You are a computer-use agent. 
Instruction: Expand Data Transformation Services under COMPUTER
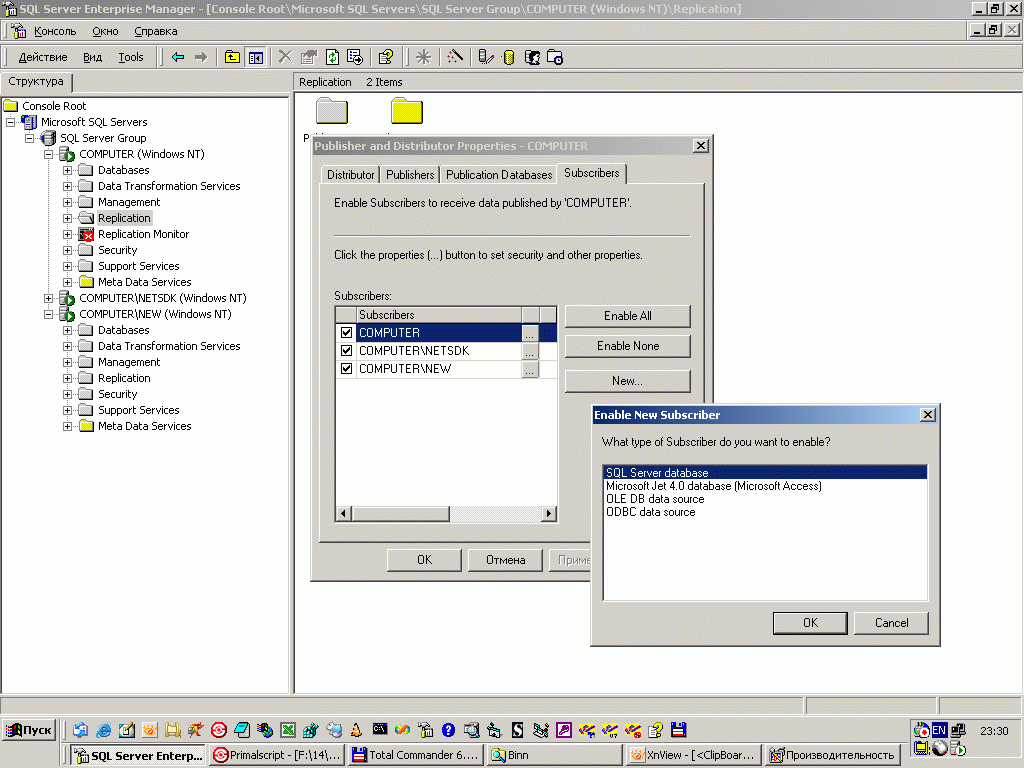[x=67, y=187]
